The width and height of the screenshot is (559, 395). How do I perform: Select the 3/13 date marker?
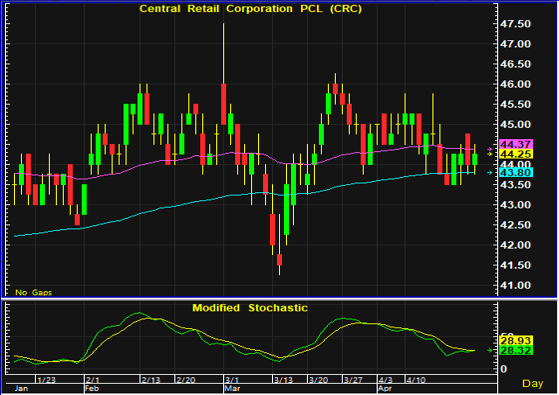click(284, 380)
